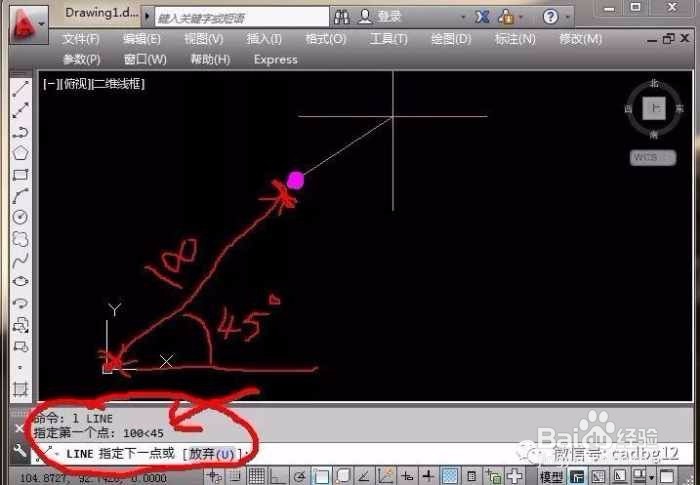Open the 编辑(E) menu
The image size is (700, 485).
pyautogui.click(x=142, y=39)
